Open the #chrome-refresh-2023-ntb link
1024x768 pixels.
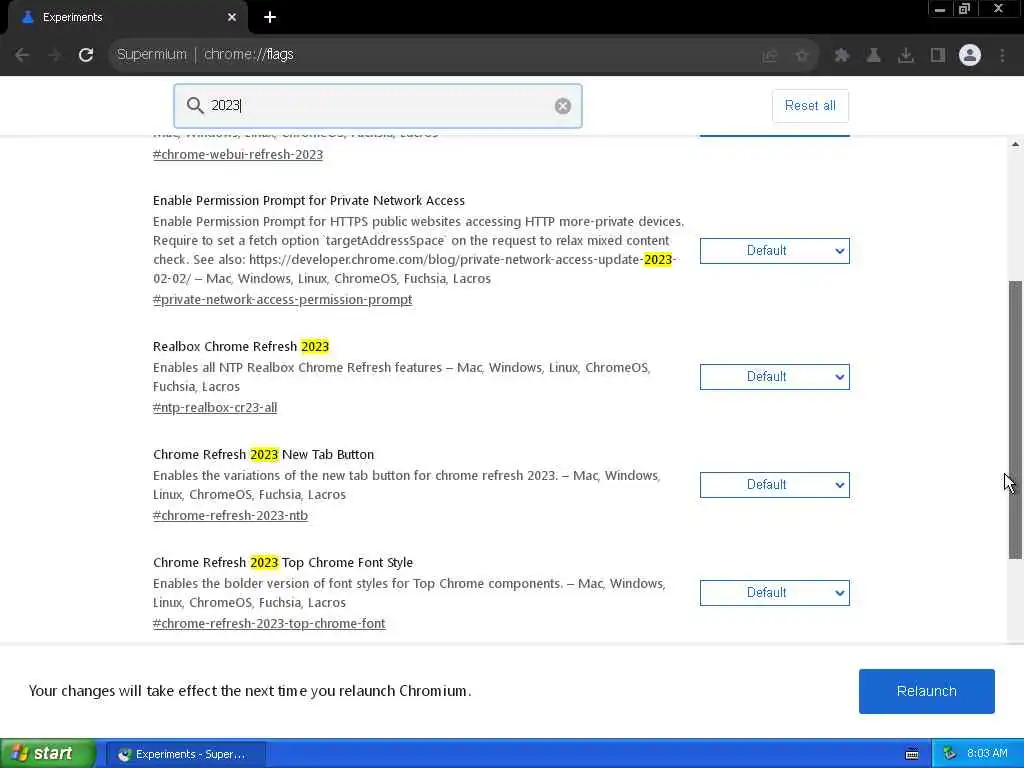230,516
